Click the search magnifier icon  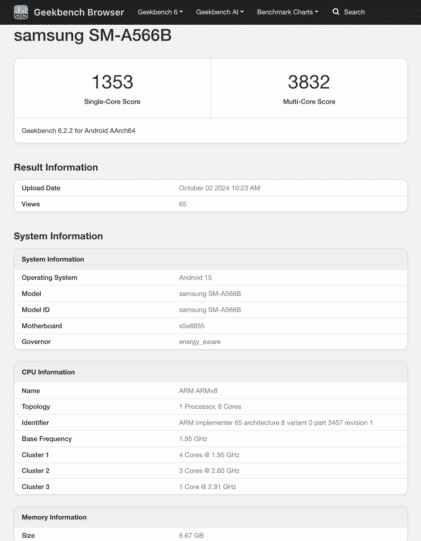(336, 12)
